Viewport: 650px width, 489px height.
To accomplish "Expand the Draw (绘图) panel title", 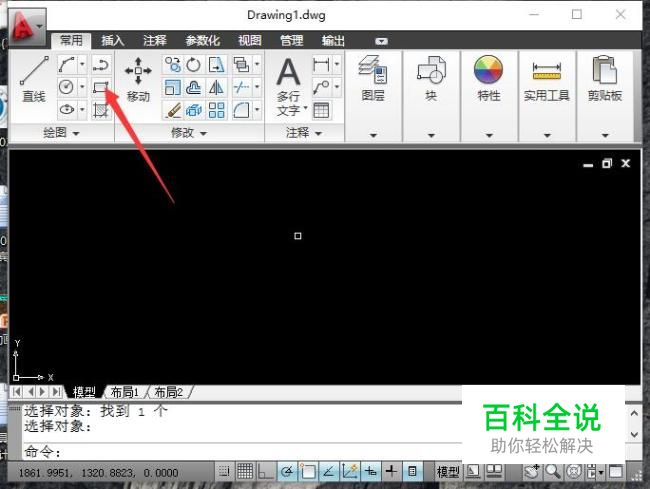I will [x=61, y=133].
